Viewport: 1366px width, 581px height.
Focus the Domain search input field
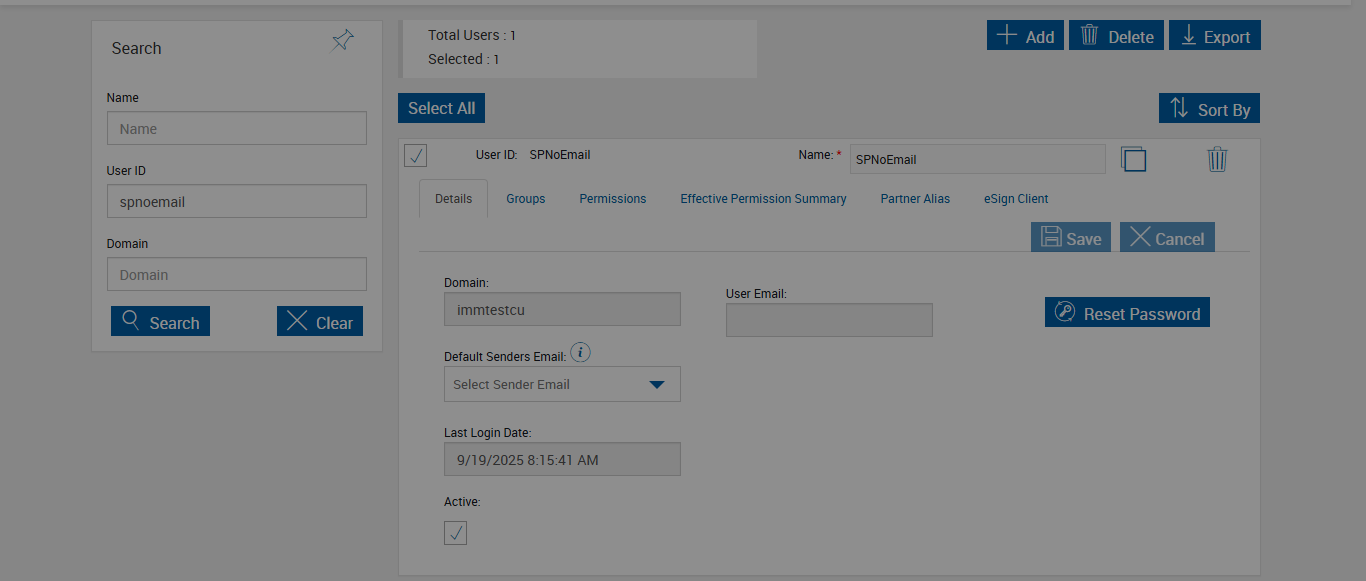[x=237, y=274]
